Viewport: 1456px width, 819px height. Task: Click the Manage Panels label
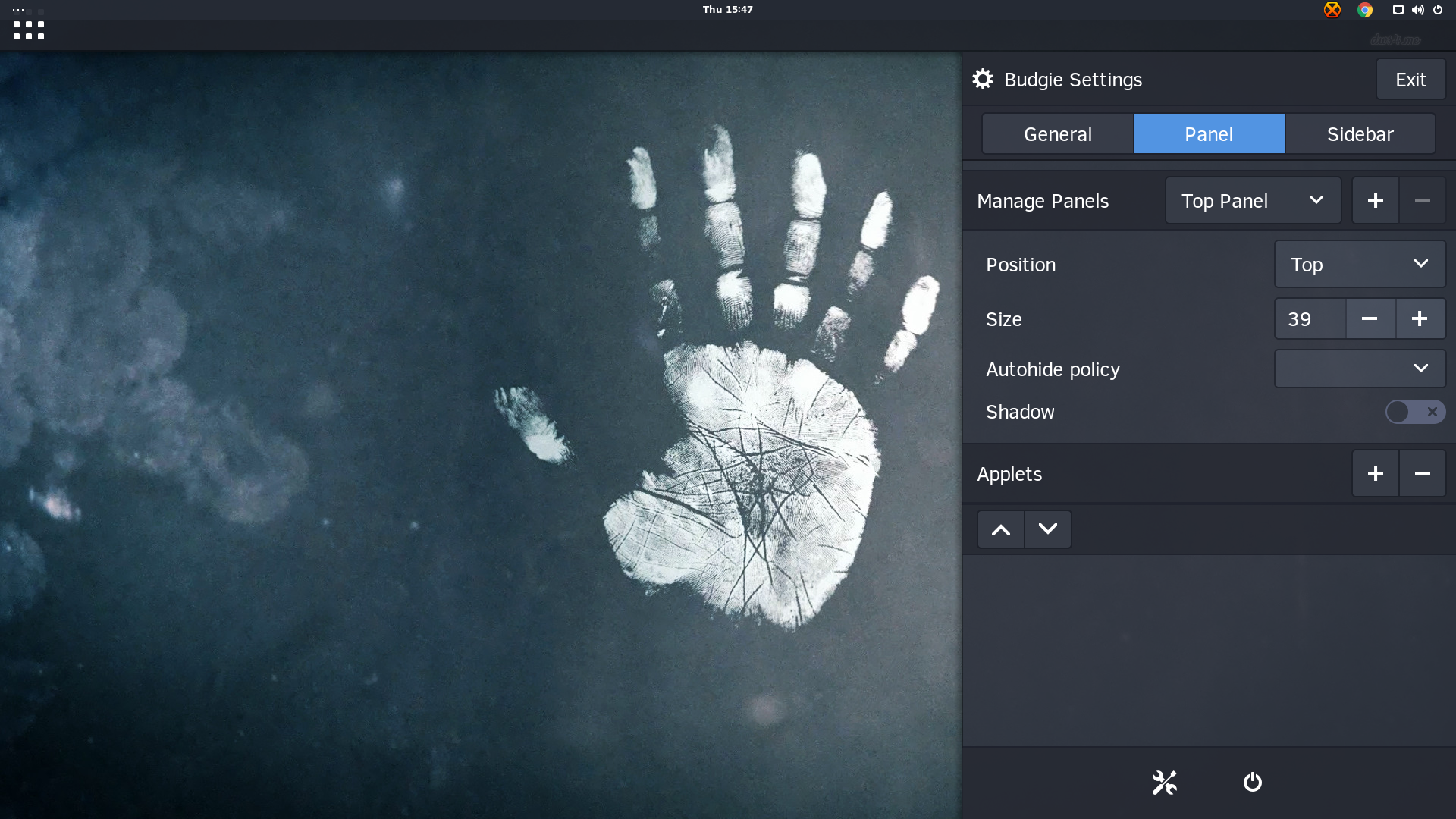pos(1043,201)
